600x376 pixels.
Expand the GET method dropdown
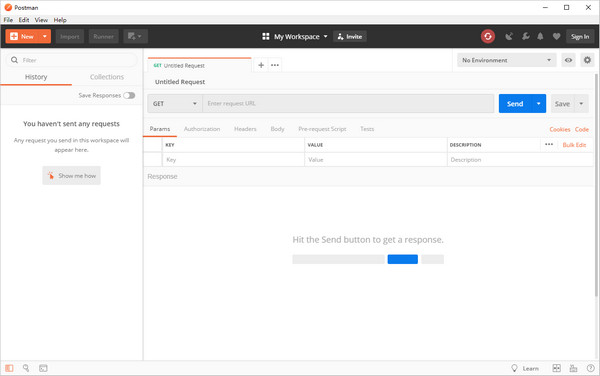click(175, 104)
